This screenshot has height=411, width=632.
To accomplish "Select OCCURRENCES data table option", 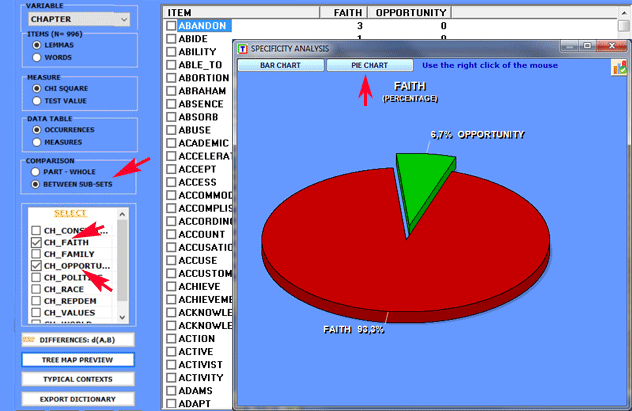I will click(x=37, y=130).
